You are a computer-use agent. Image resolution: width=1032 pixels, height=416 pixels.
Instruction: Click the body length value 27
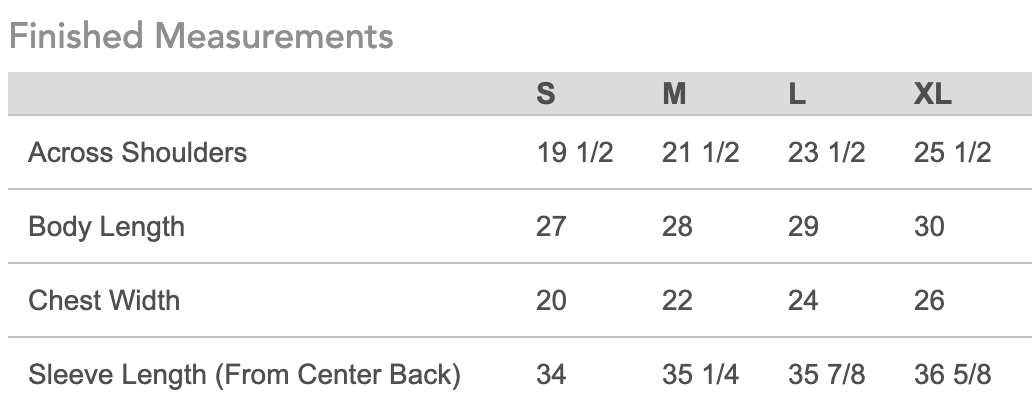551,227
